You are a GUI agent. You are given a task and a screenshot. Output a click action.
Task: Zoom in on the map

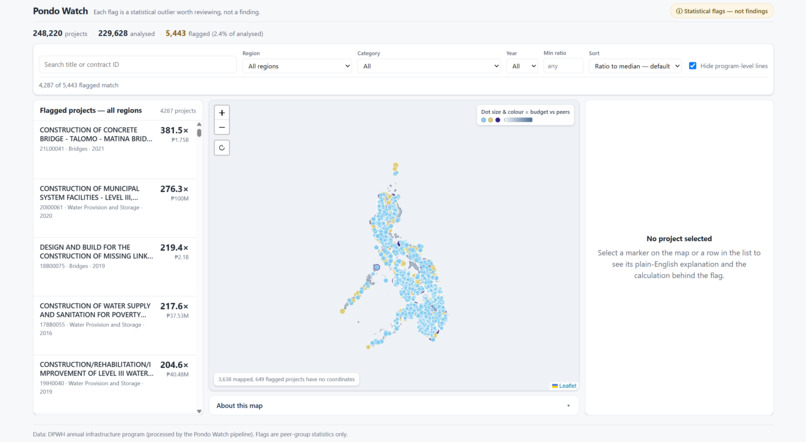(x=222, y=113)
